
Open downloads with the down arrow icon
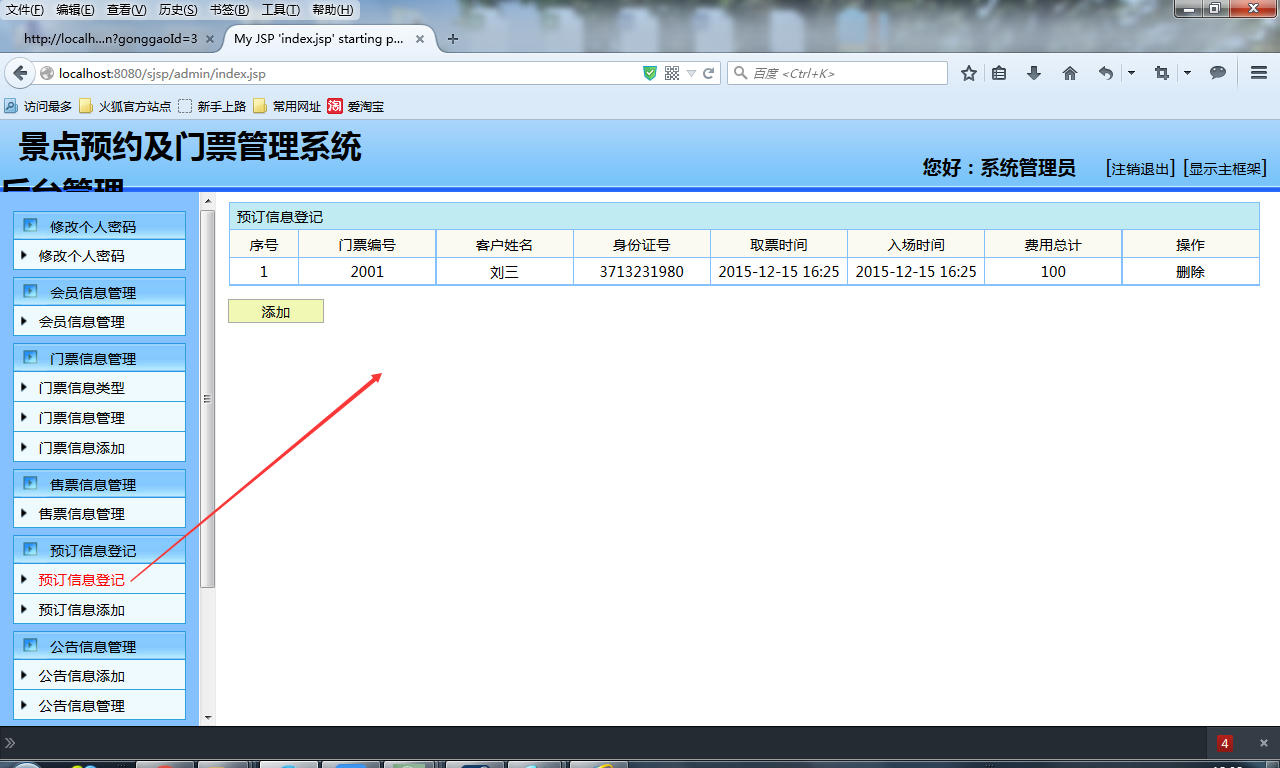(x=1034, y=73)
